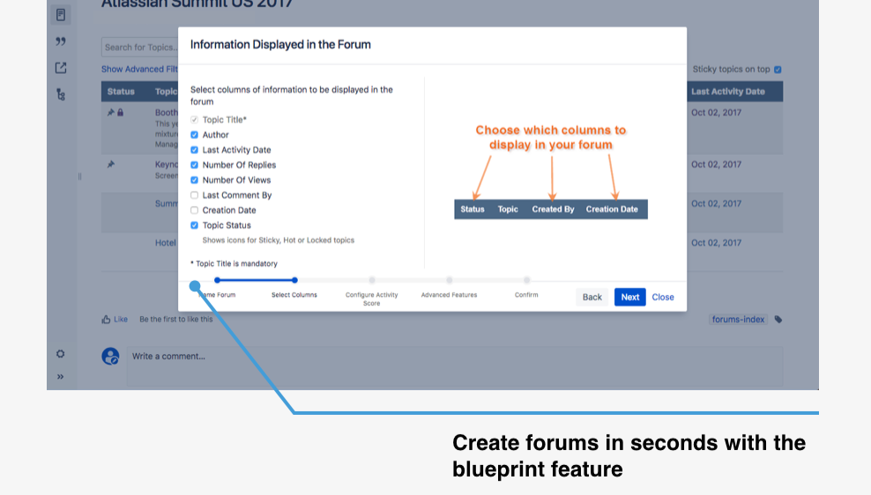Open the page tree icon in sidebar

point(61,94)
